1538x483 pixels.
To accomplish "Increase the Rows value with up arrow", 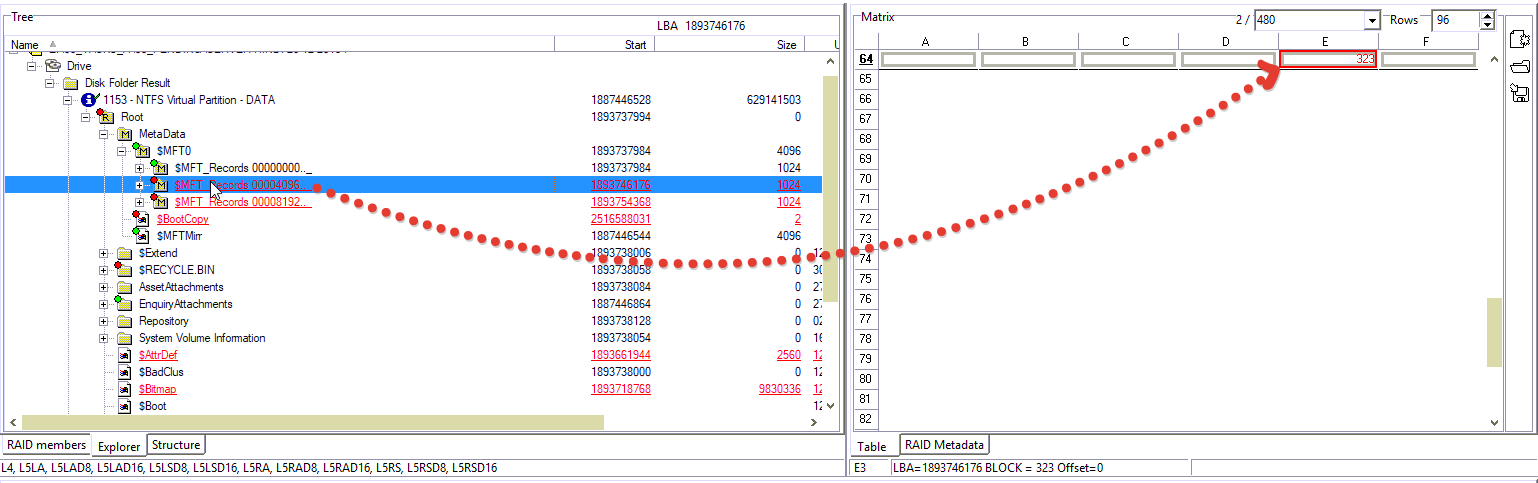I will pos(1488,16).
